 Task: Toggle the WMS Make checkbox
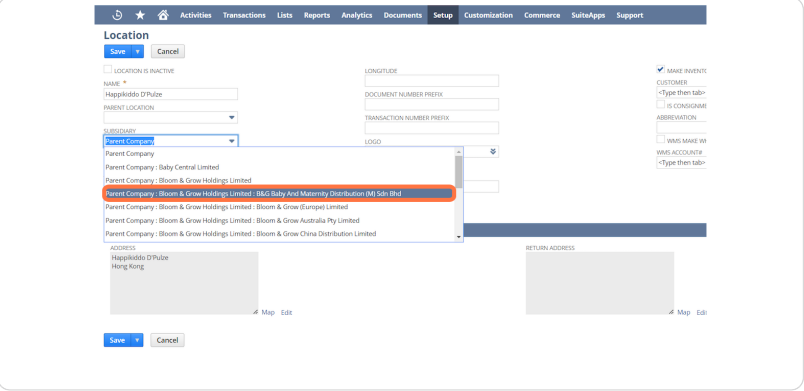660,139
